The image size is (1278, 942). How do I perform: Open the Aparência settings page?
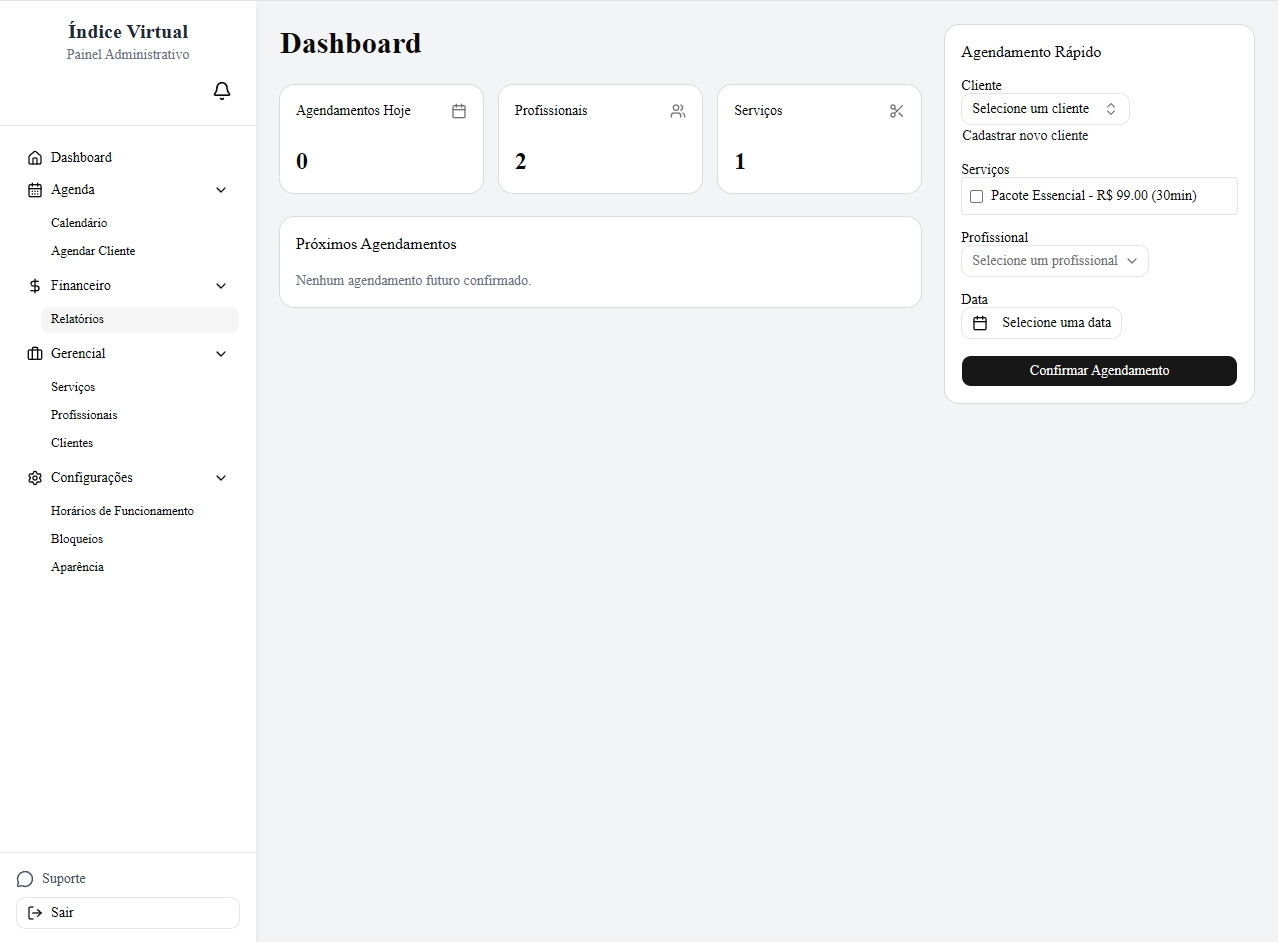click(x=77, y=567)
